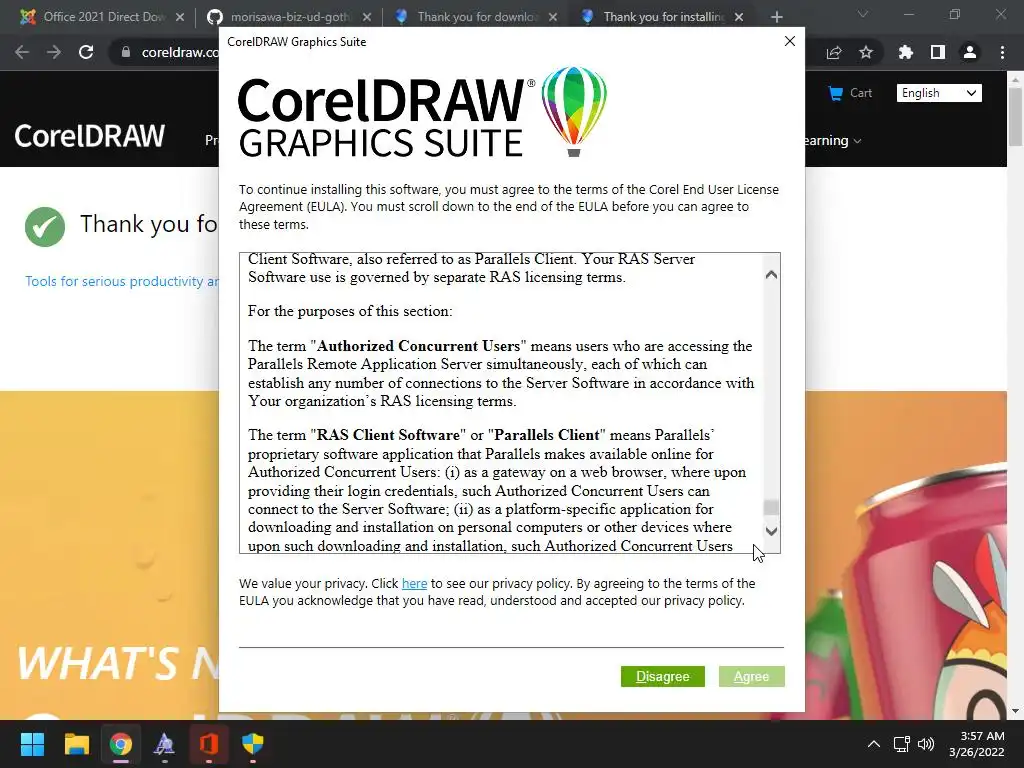Click the Chrome icon in the taskbar
Screen dimensions: 1024x768
pos(120,744)
